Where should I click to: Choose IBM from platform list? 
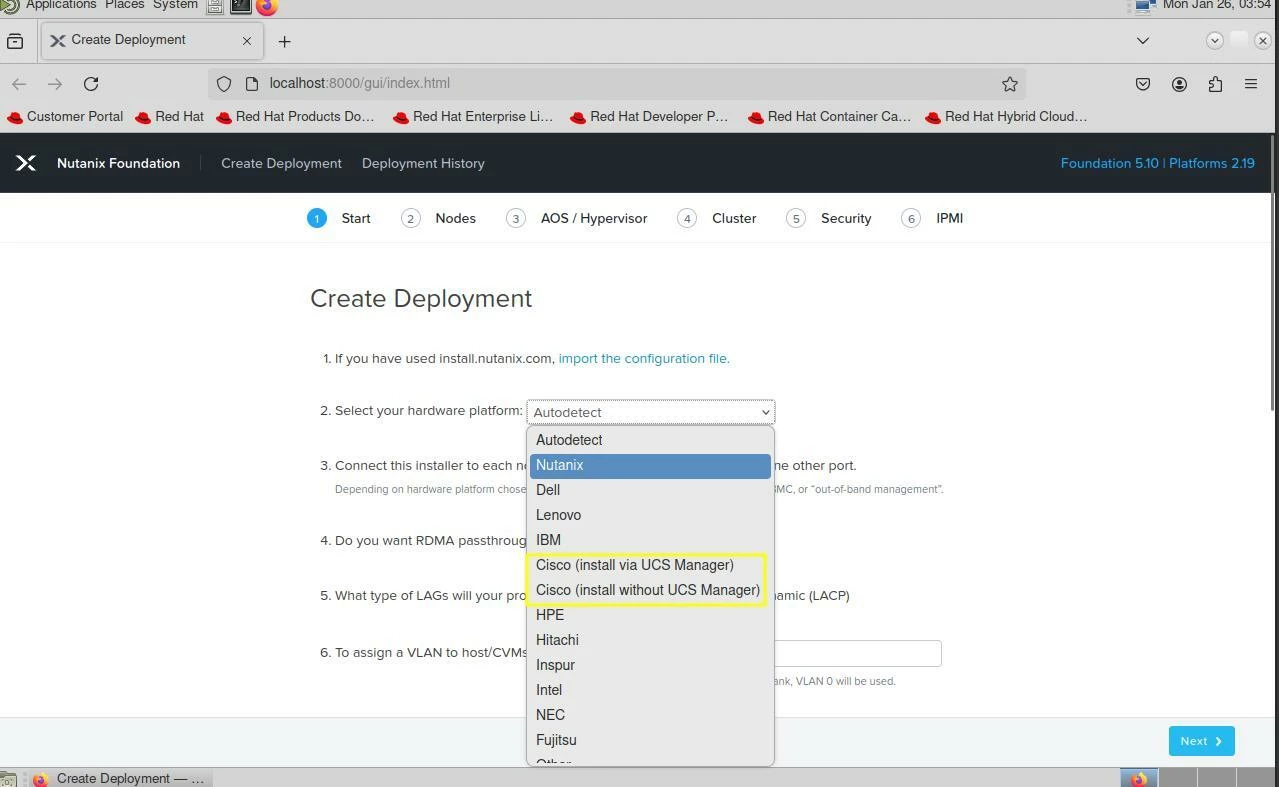[650, 540]
